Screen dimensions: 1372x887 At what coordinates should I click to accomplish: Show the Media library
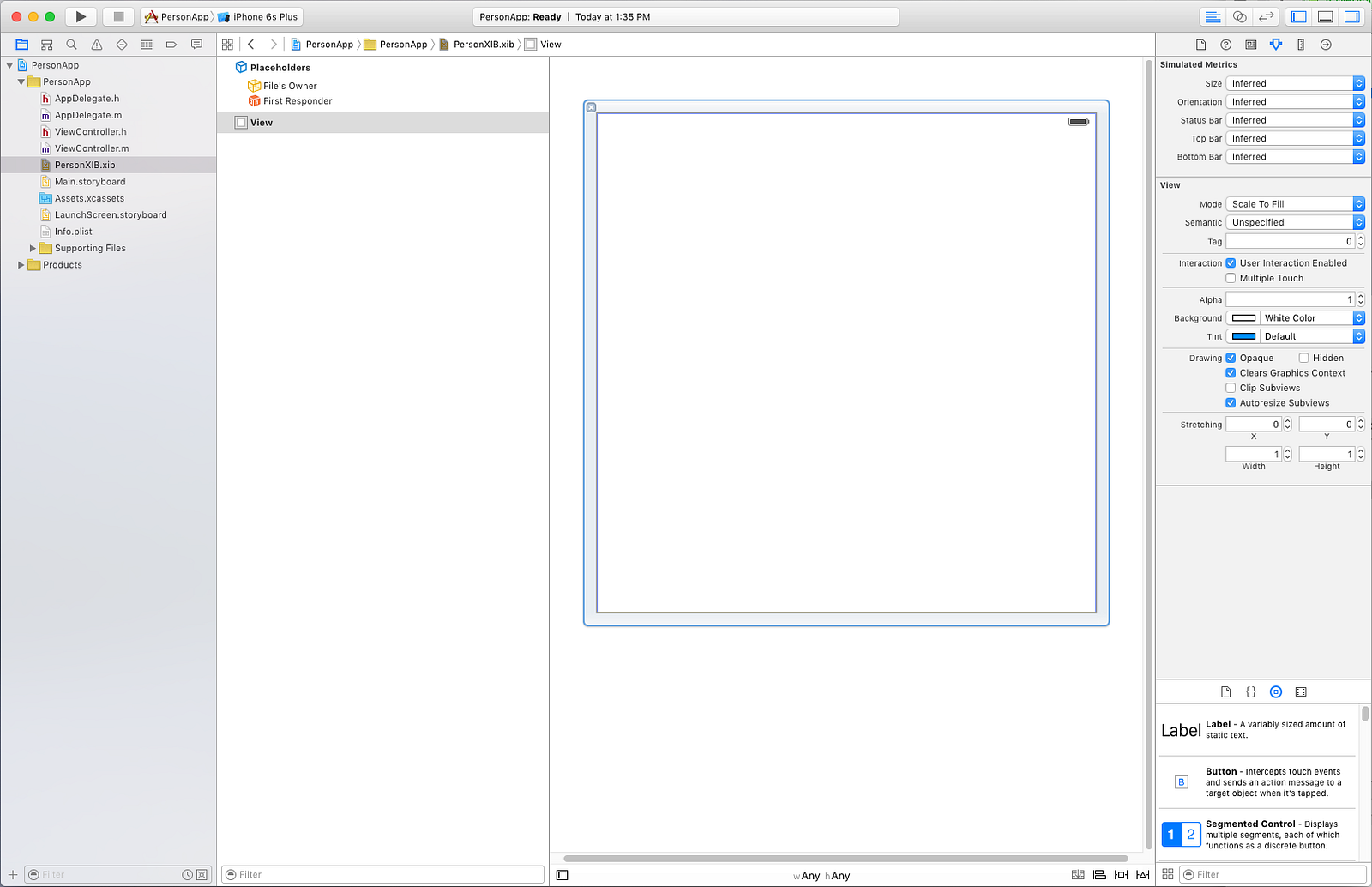point(1301,691)
